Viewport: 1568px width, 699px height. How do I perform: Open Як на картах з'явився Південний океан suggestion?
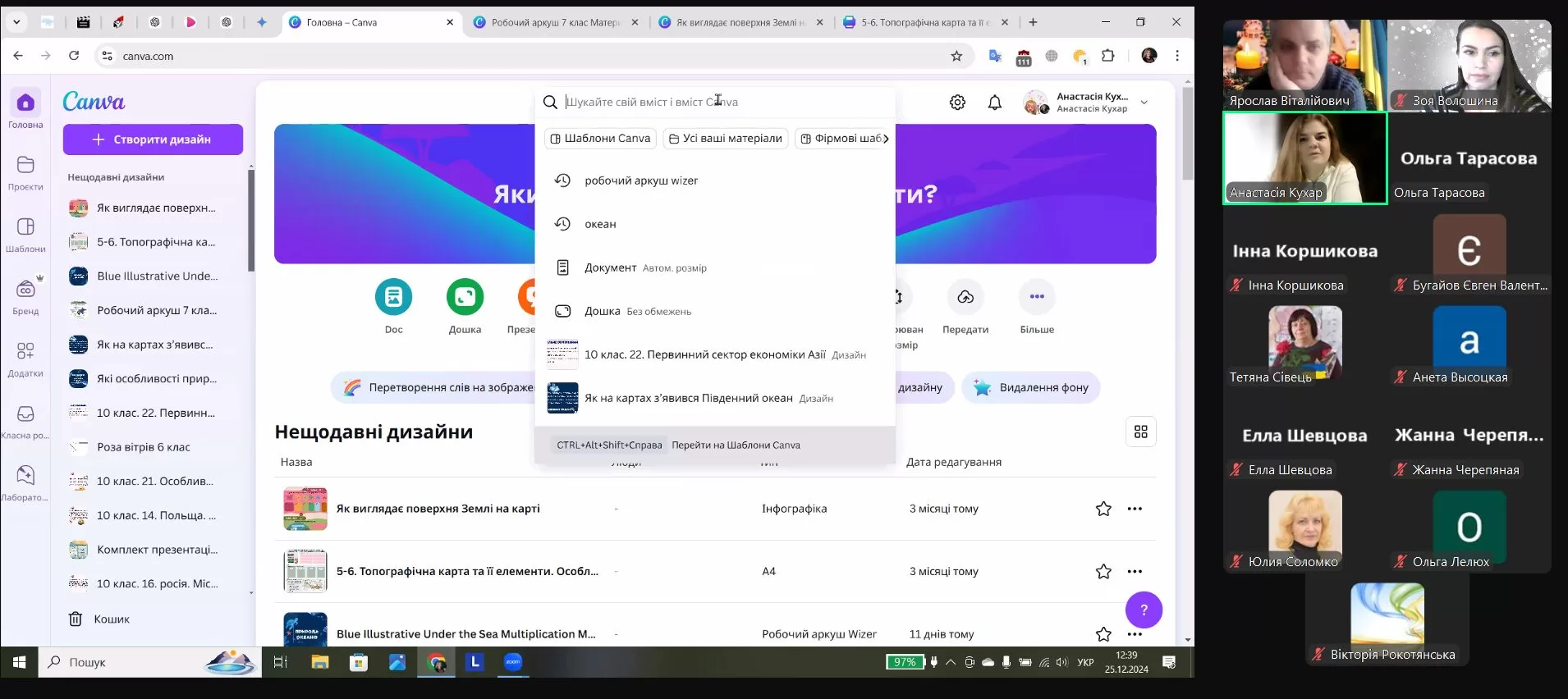click(715, 398)
